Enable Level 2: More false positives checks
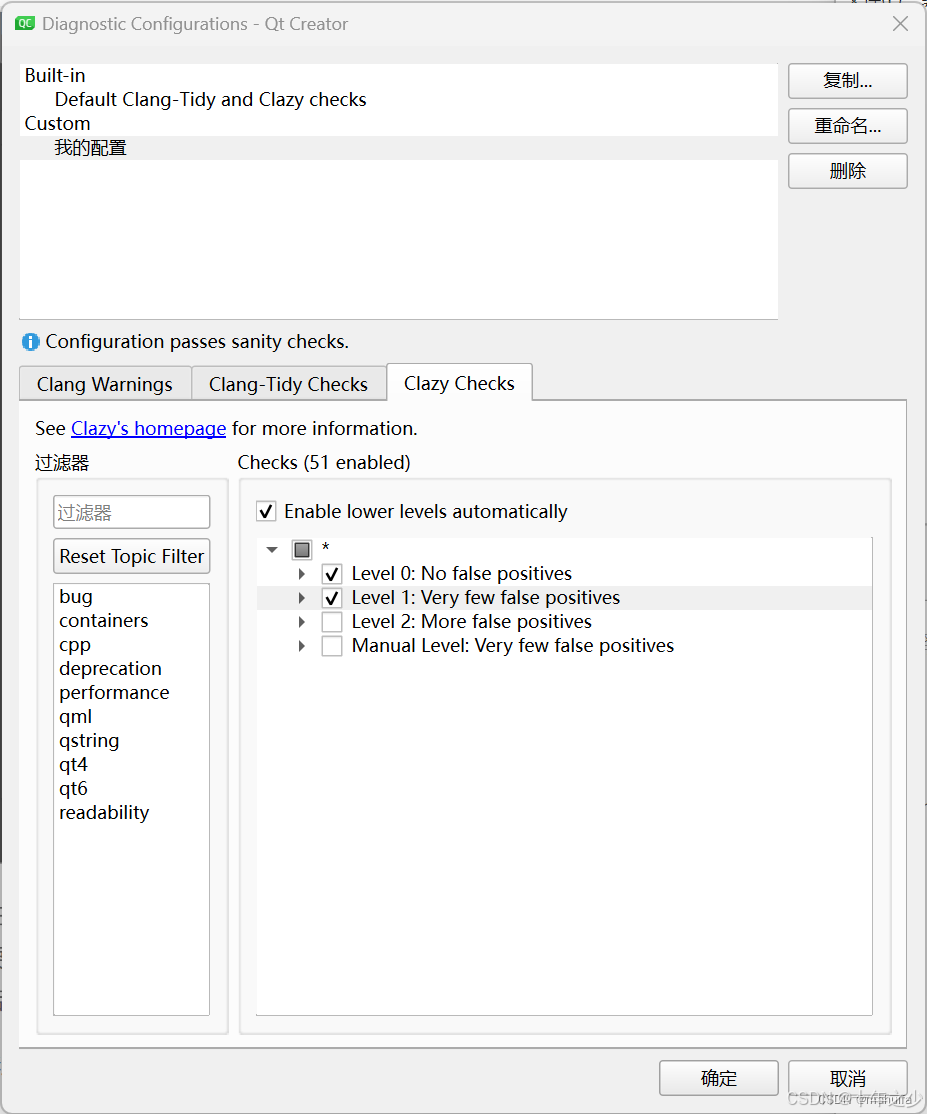927x1114 pixels. [x=334, y=621]
